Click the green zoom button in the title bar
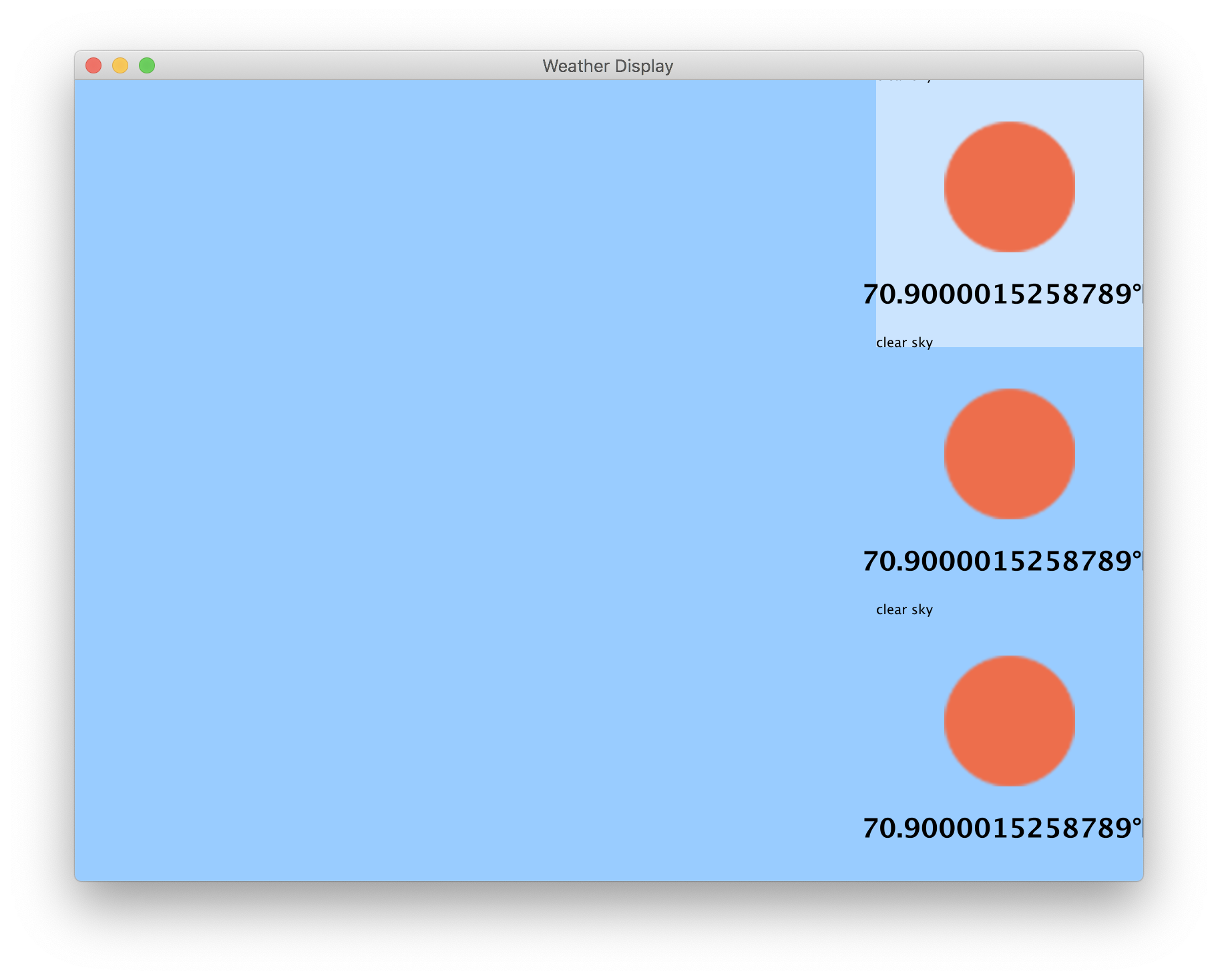The image size is (1218, 980). pyautogui.click(x=146, y=65)
